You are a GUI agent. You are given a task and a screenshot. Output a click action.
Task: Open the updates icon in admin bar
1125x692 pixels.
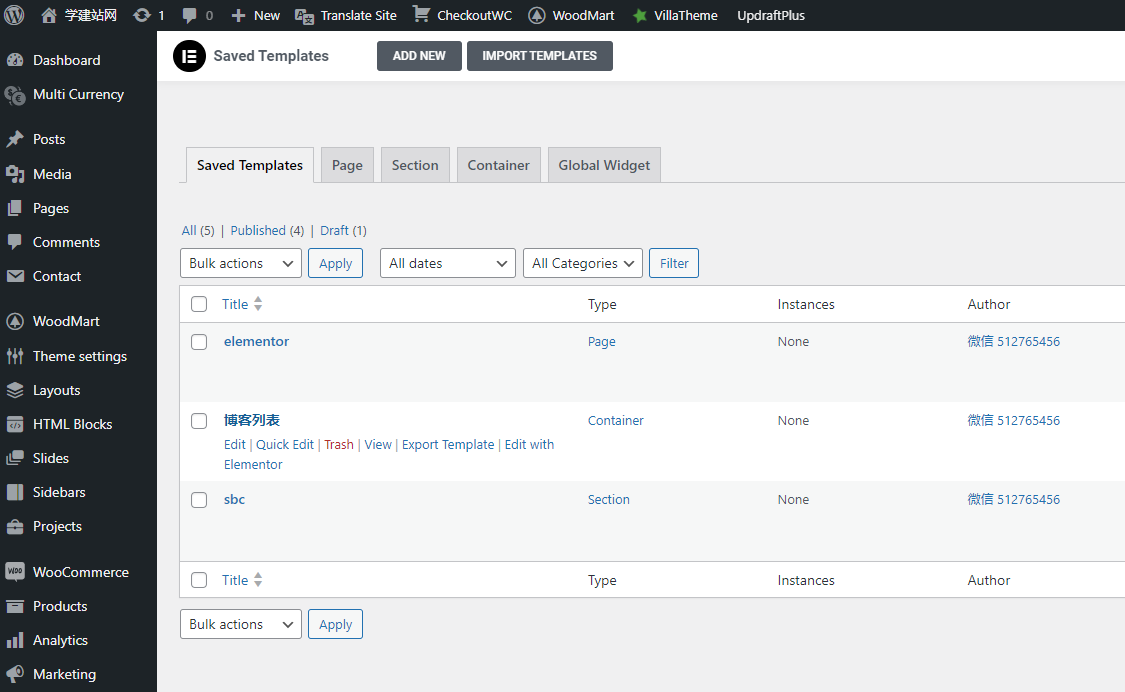[142, 15]
